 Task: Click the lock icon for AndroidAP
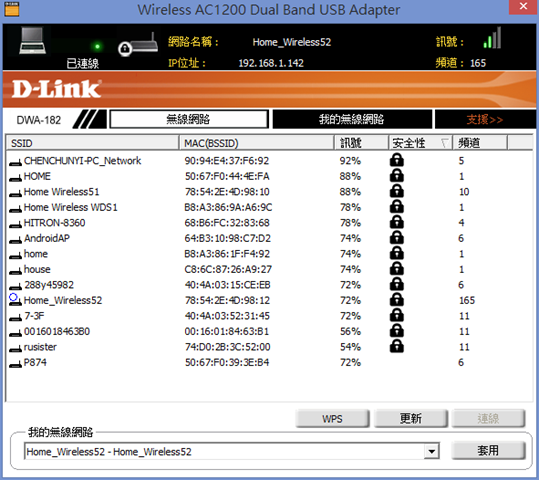click(x=397, y=238)
